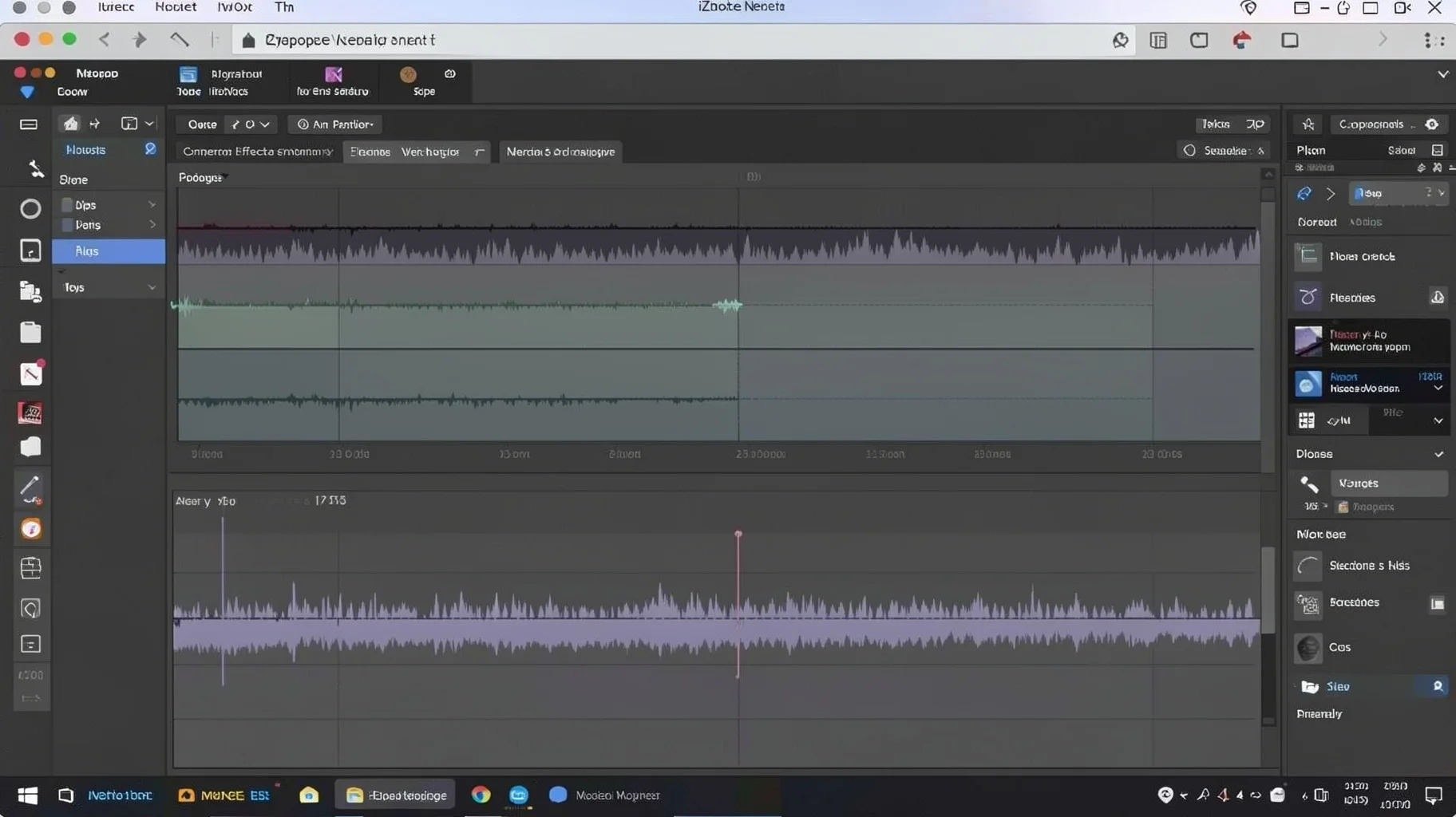The height and width of the screenshot is (817, 1456).
Task: Open the browser three-dot menu
Action: coord(1434,40)
